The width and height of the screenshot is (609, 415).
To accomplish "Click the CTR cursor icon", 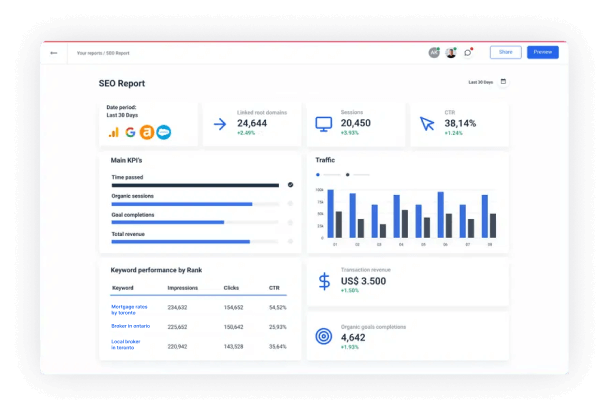I will pos(427,124).
